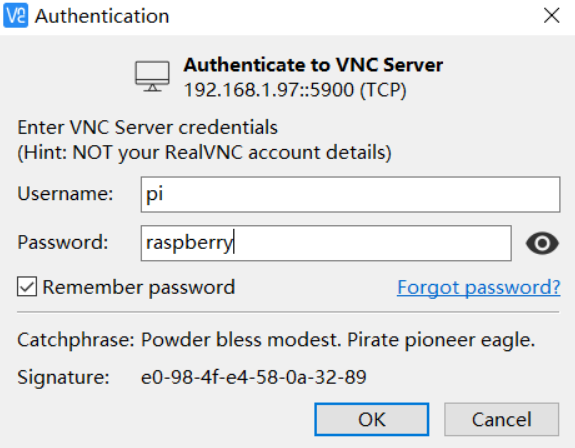Screen dimensions: 575x448
Task: Show password with the eye icon
Action: tap(542, 243)
